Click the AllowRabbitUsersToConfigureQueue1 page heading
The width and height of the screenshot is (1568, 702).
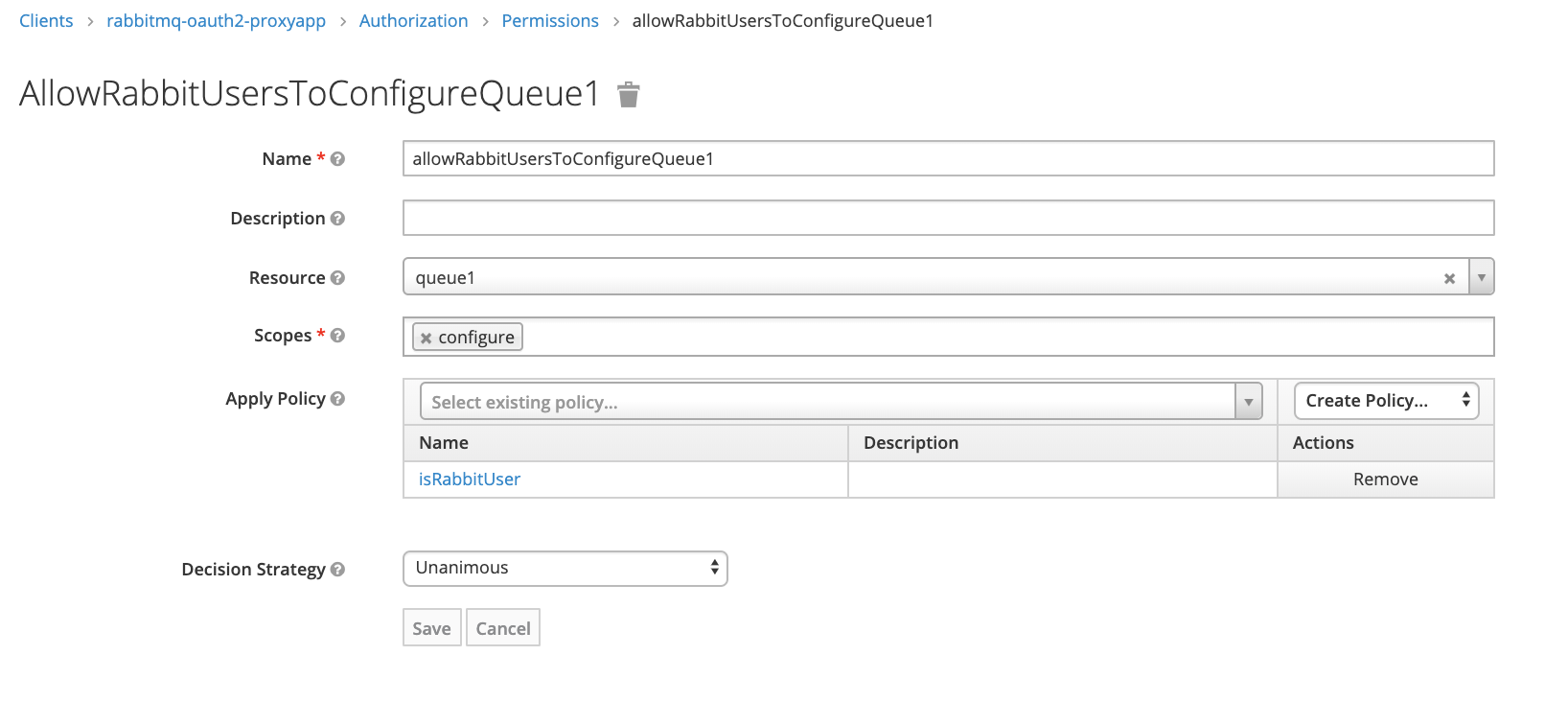click(x=310, y=94)
